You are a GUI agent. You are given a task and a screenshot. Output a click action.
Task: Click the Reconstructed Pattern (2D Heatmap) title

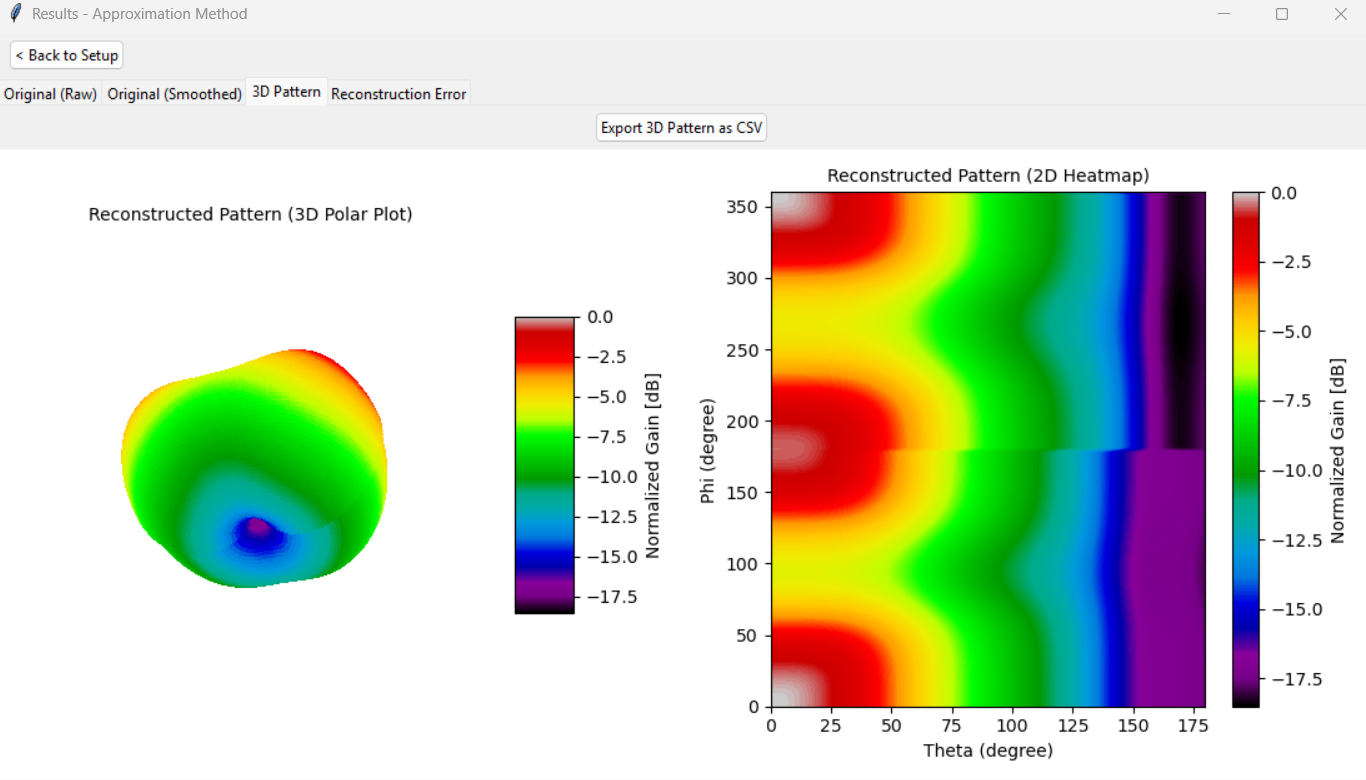point(988,176)
